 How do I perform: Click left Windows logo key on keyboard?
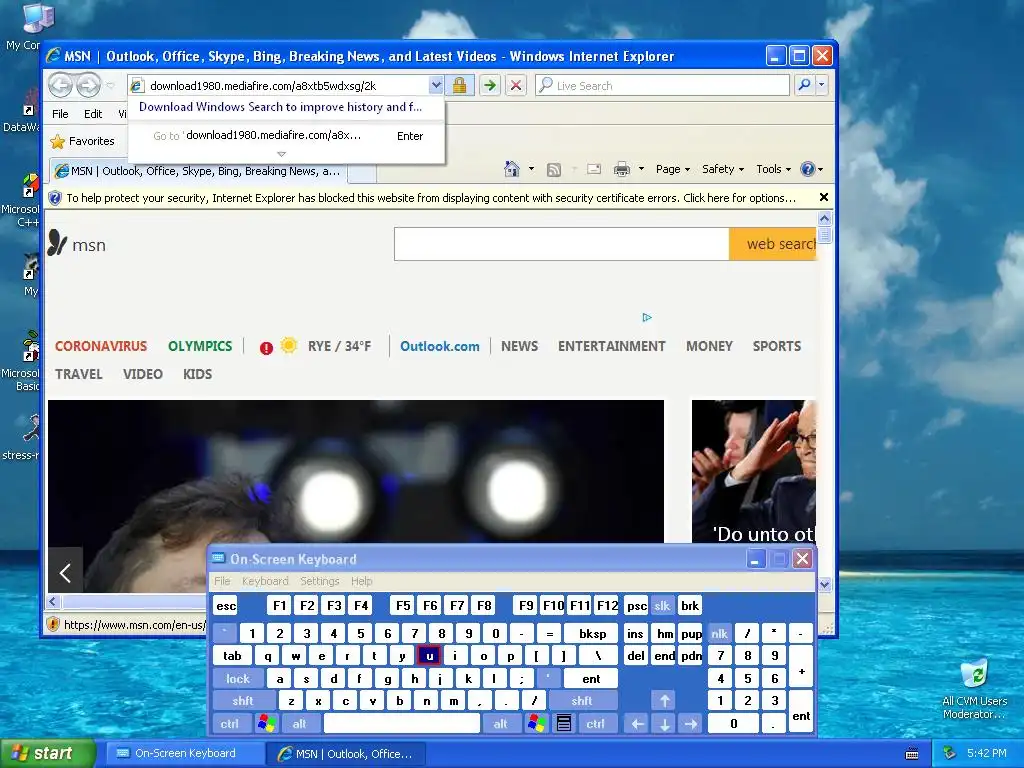266,724
